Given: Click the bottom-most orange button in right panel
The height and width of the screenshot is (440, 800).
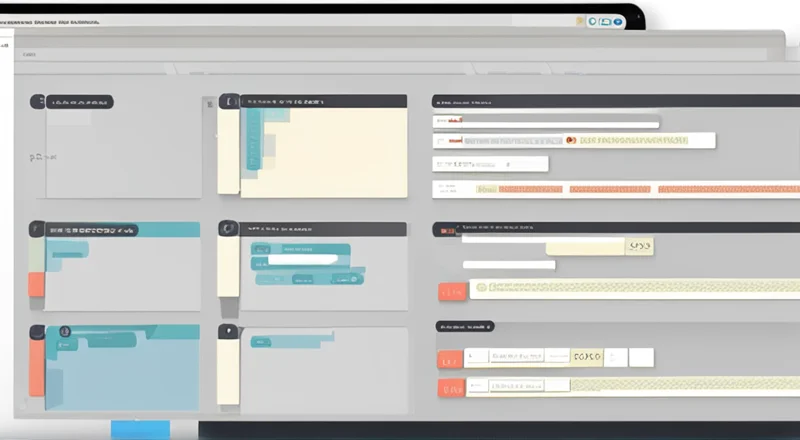Looking at the screenshot, I should pyautogui.click(x=450, y=387).
